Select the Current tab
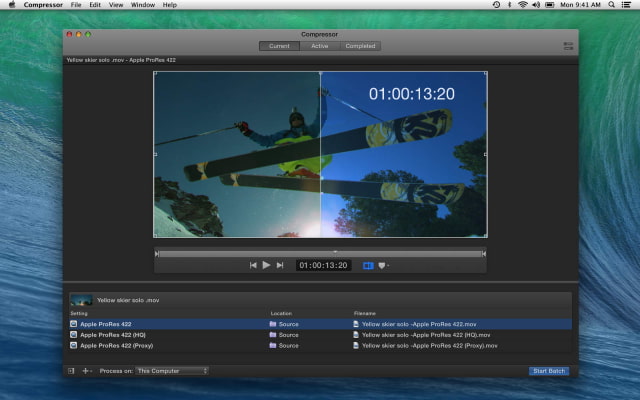Screen dimensions: 640x400 (x=280, y=46)
